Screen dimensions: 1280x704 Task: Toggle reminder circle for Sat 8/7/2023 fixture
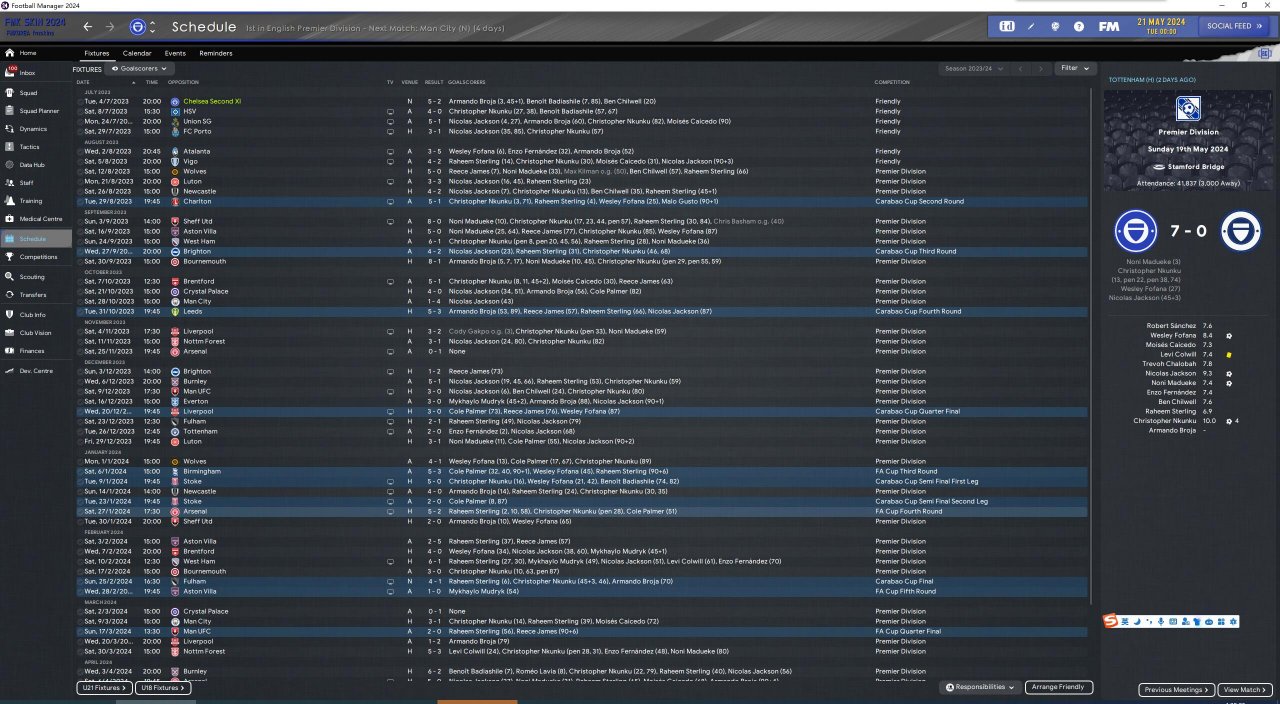pyautogui.click(x=81, y=111)
